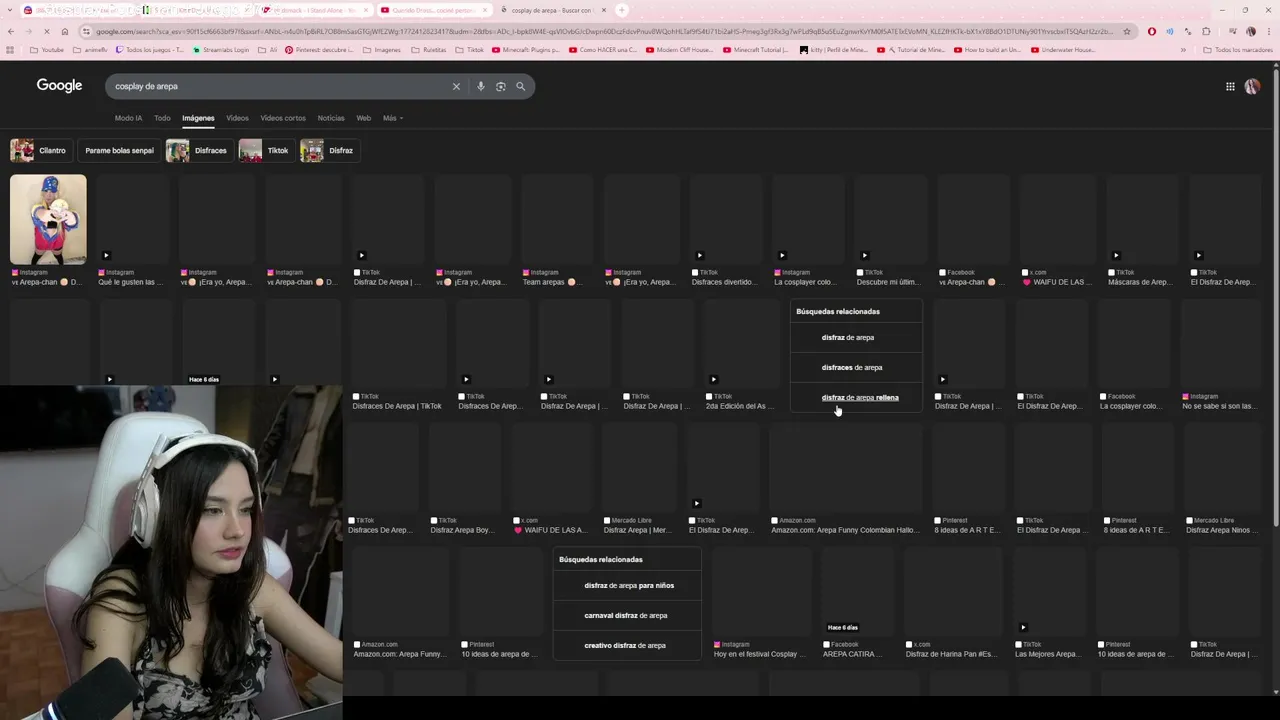This screenshot has width=1280, height=720.
Task: Open the 'Todos los juegos' bookmark
Action: click(x=150, y=50)
